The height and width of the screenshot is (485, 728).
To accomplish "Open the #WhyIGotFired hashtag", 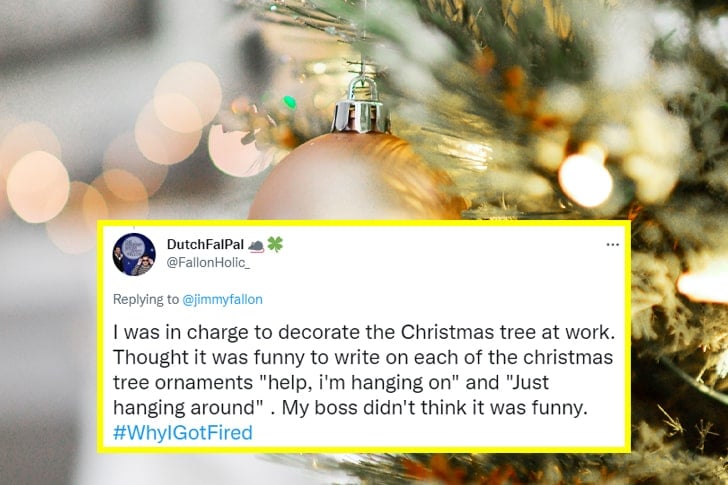I will tap(183, 432).
